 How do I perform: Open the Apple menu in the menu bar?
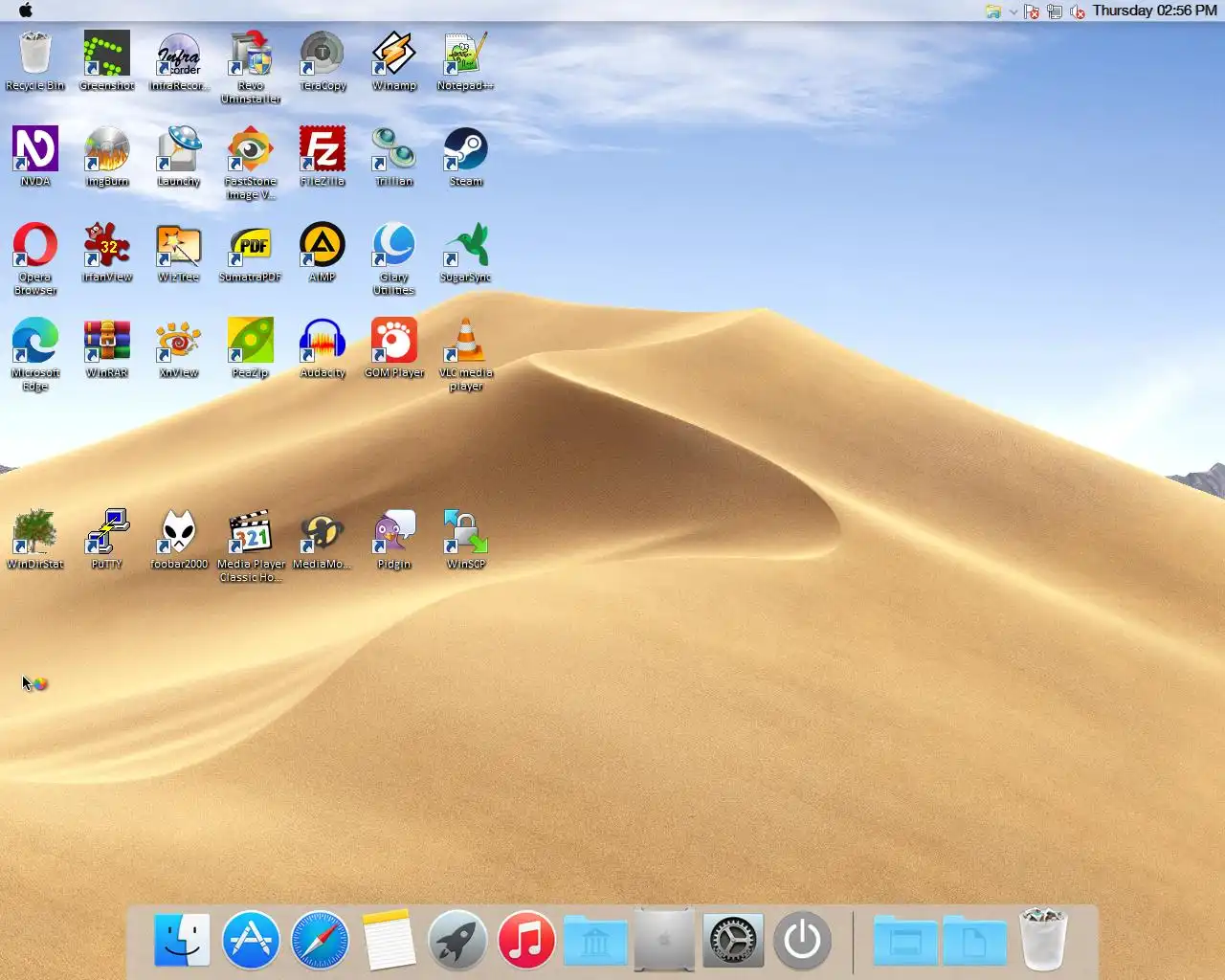(26, 11)
